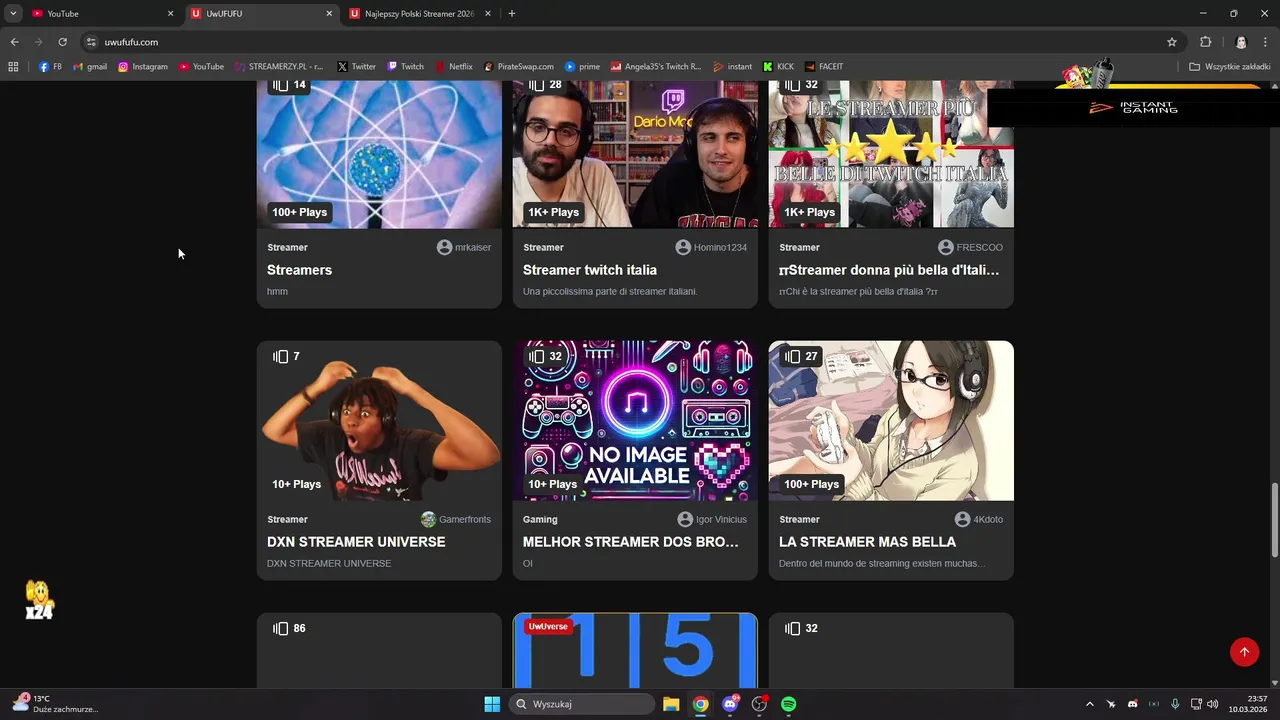
Task: Open the Instagram bookmark
Action: pos(143,67)
